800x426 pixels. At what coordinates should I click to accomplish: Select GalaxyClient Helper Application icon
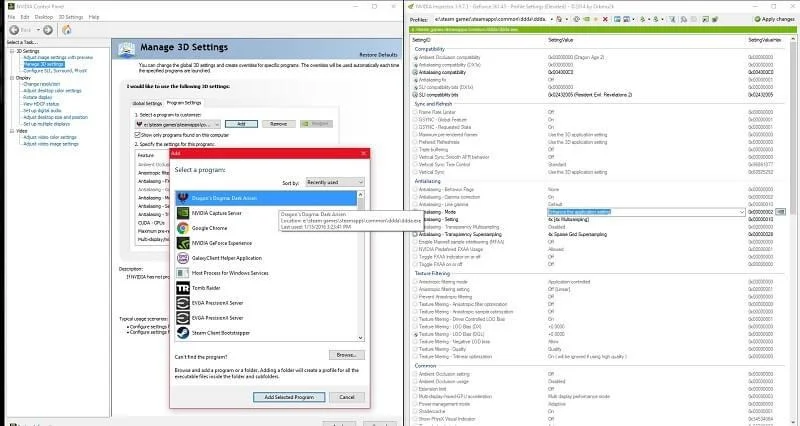click(183, 258)
